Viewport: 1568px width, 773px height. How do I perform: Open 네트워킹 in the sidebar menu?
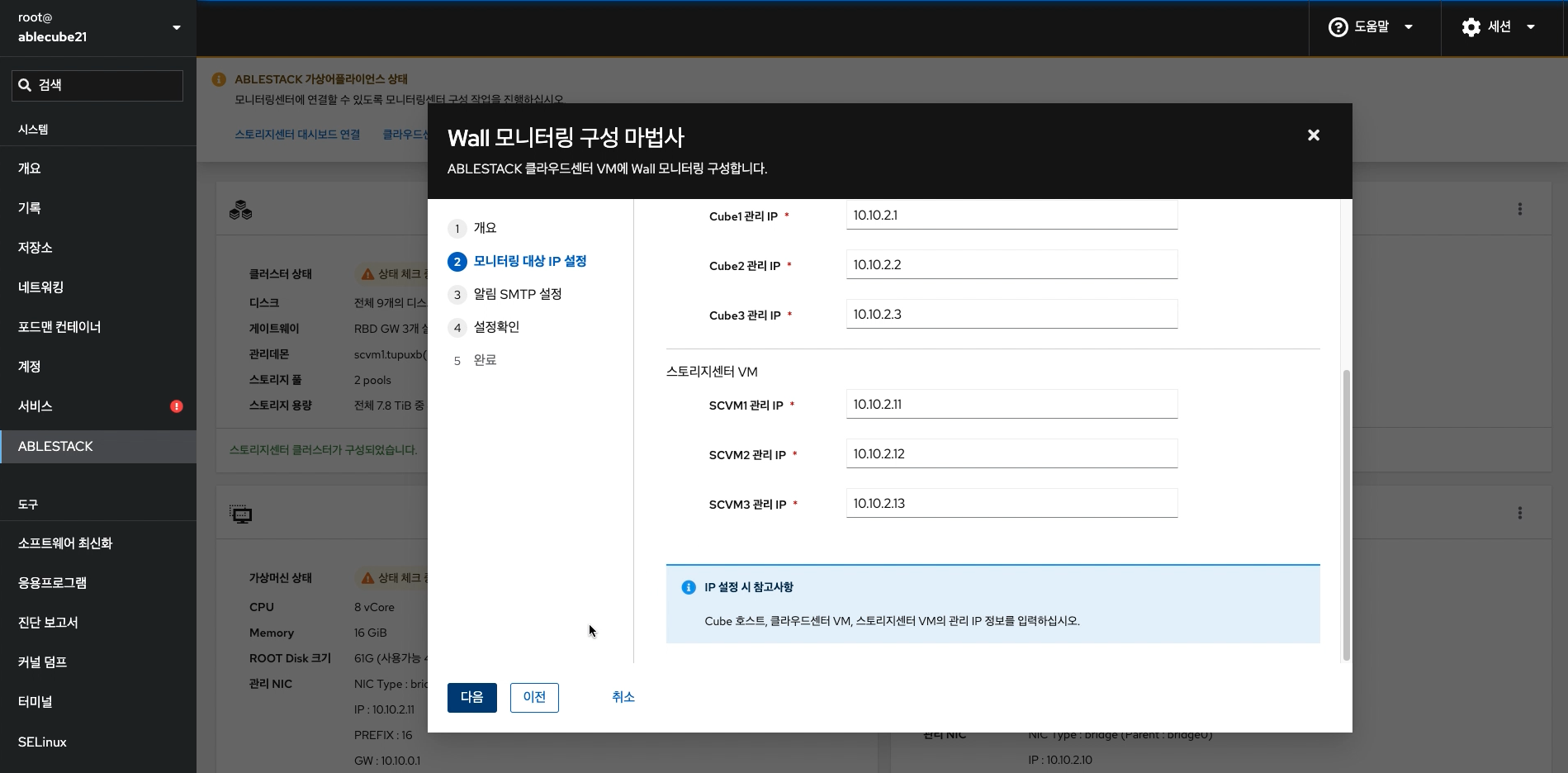(41, 287)
